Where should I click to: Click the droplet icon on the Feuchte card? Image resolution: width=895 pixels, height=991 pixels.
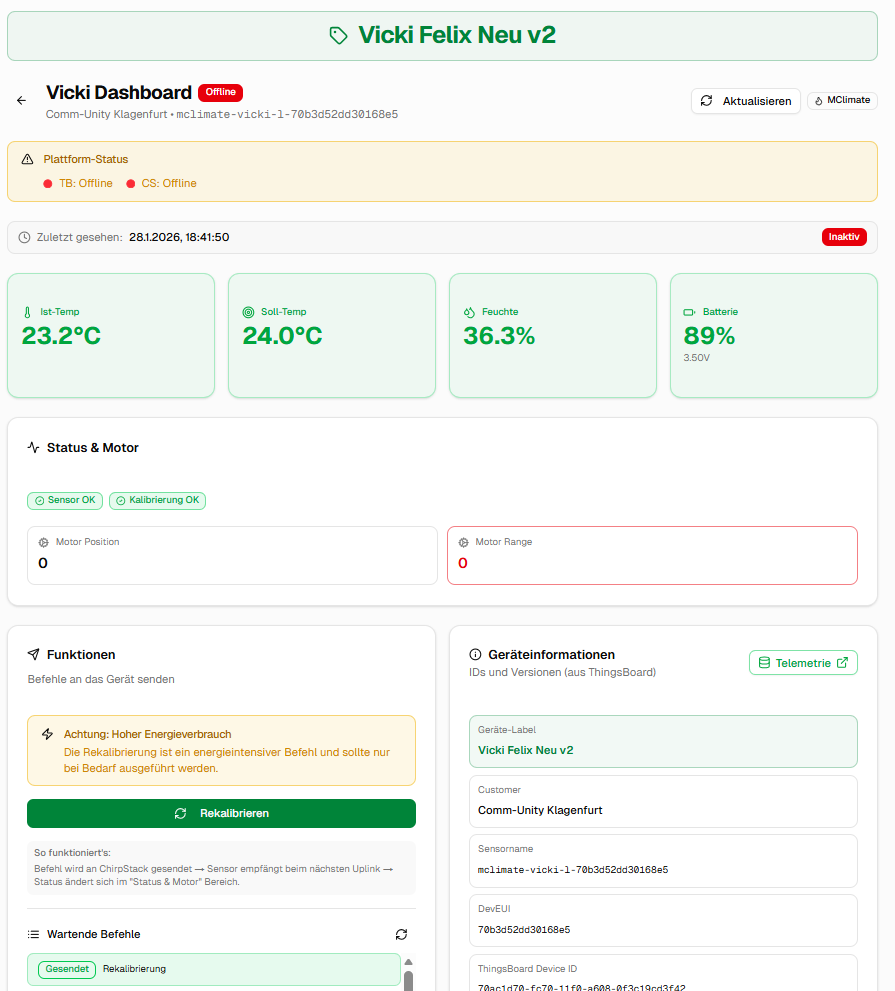click(x=467, y=311)
